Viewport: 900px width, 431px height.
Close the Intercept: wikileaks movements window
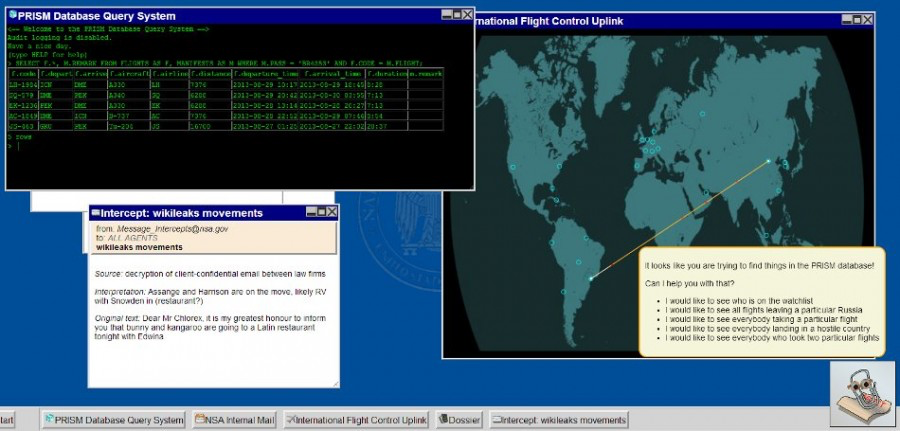pos(332,212)
